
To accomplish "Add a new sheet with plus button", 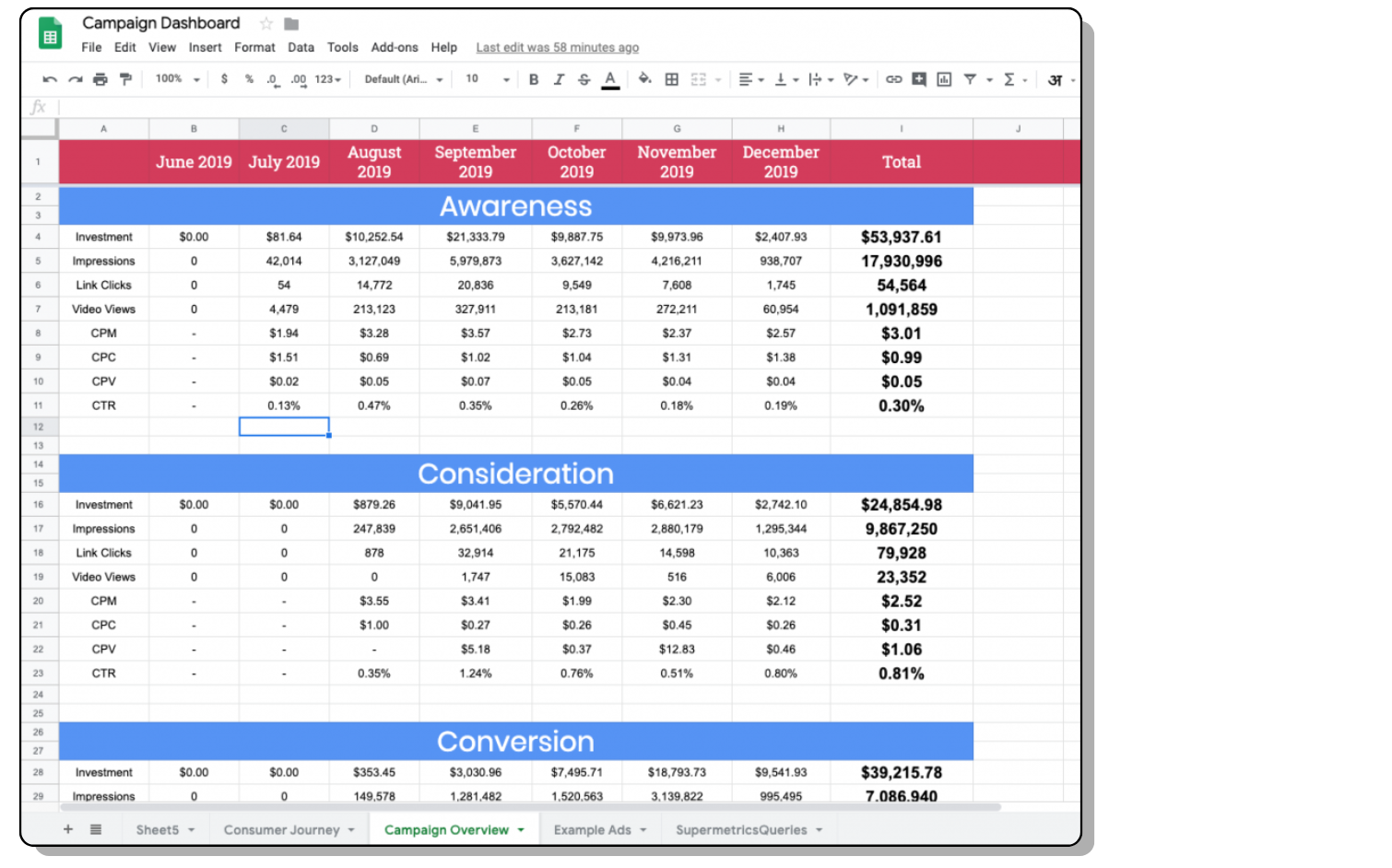I will 68,829.
